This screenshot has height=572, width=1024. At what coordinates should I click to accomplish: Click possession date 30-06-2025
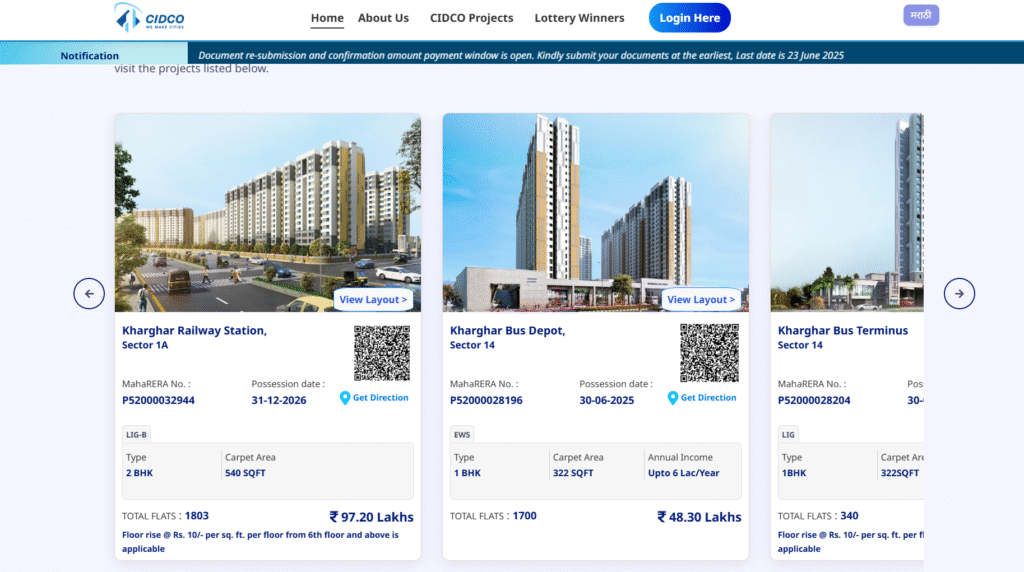tap(607, 400)
